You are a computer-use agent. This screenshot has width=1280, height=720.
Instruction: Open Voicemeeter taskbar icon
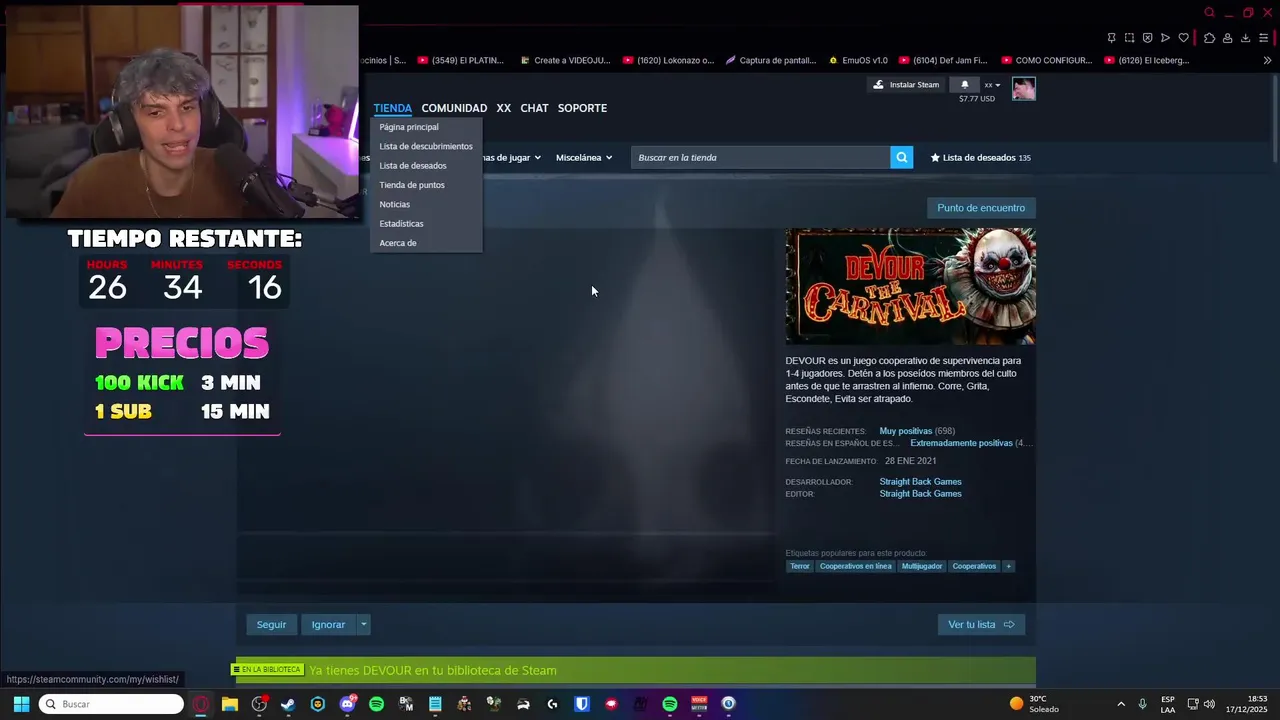point(699,704)
